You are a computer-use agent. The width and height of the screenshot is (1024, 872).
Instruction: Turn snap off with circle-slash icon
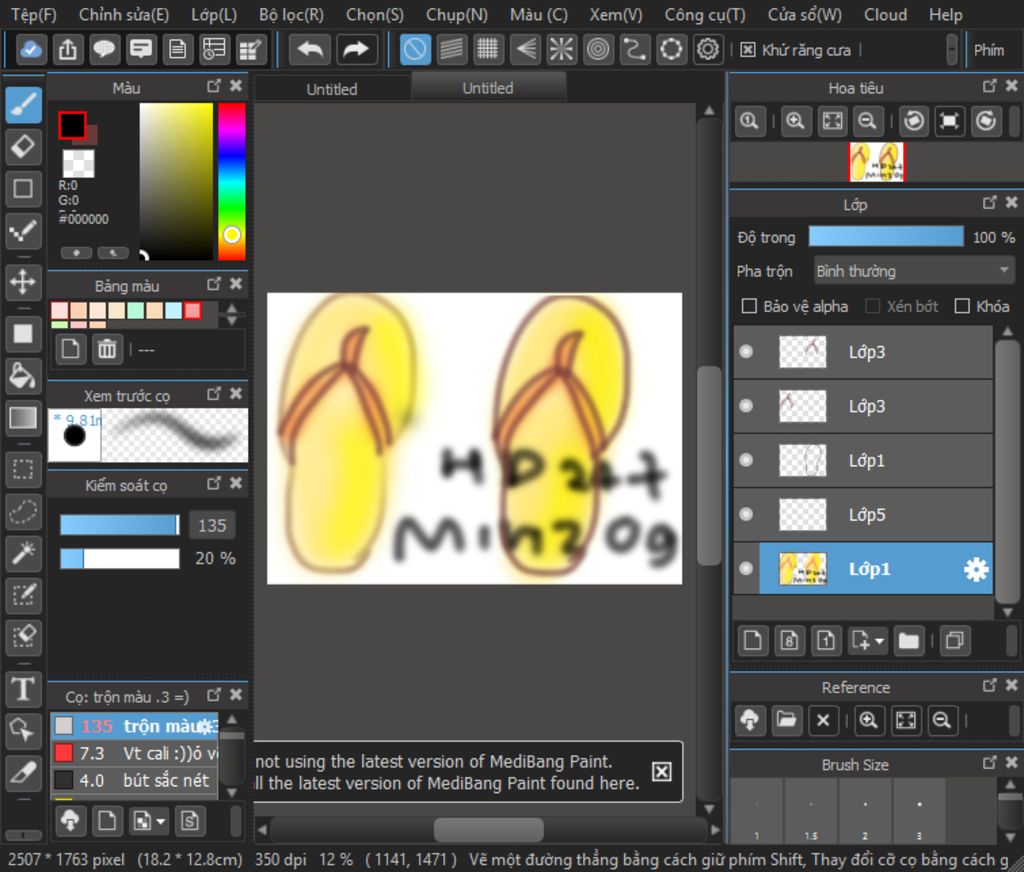(x=415, y=49)
